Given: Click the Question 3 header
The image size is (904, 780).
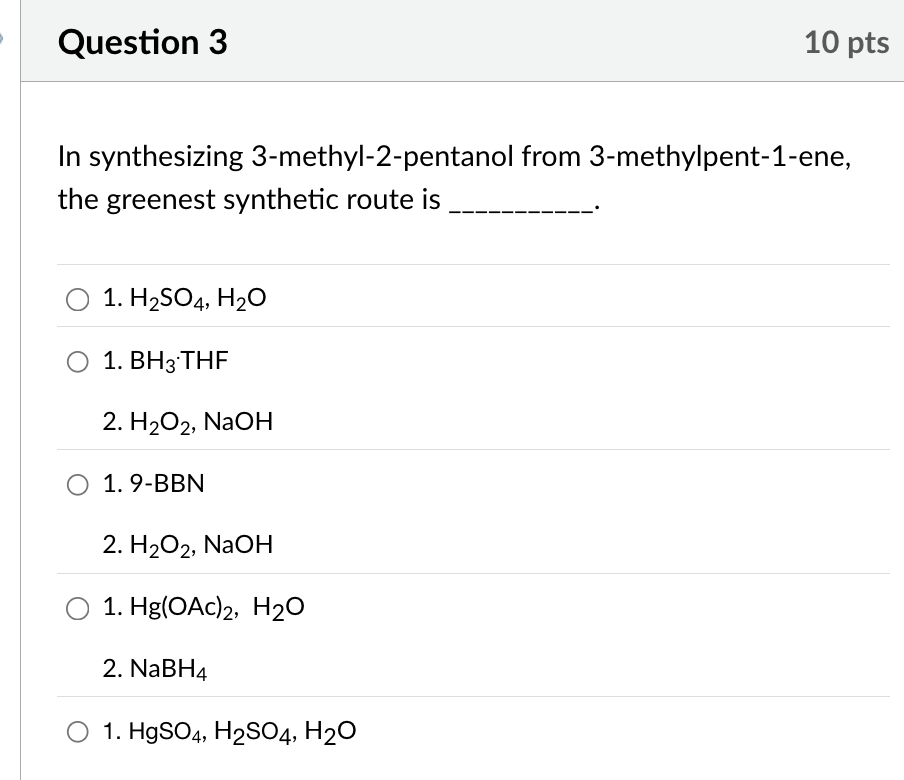Looking at the screenshot, I should coord(142,42).
